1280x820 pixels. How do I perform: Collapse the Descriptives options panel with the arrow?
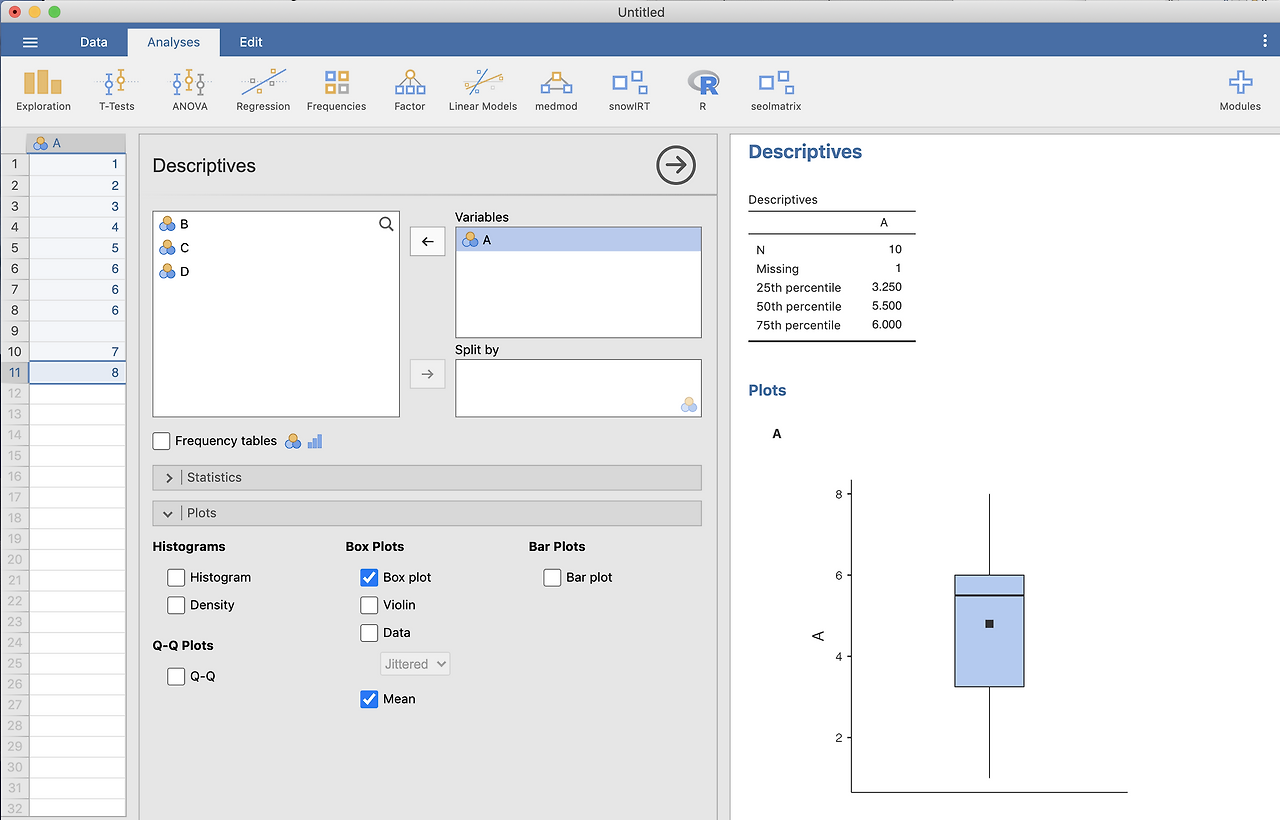[676, 165]
